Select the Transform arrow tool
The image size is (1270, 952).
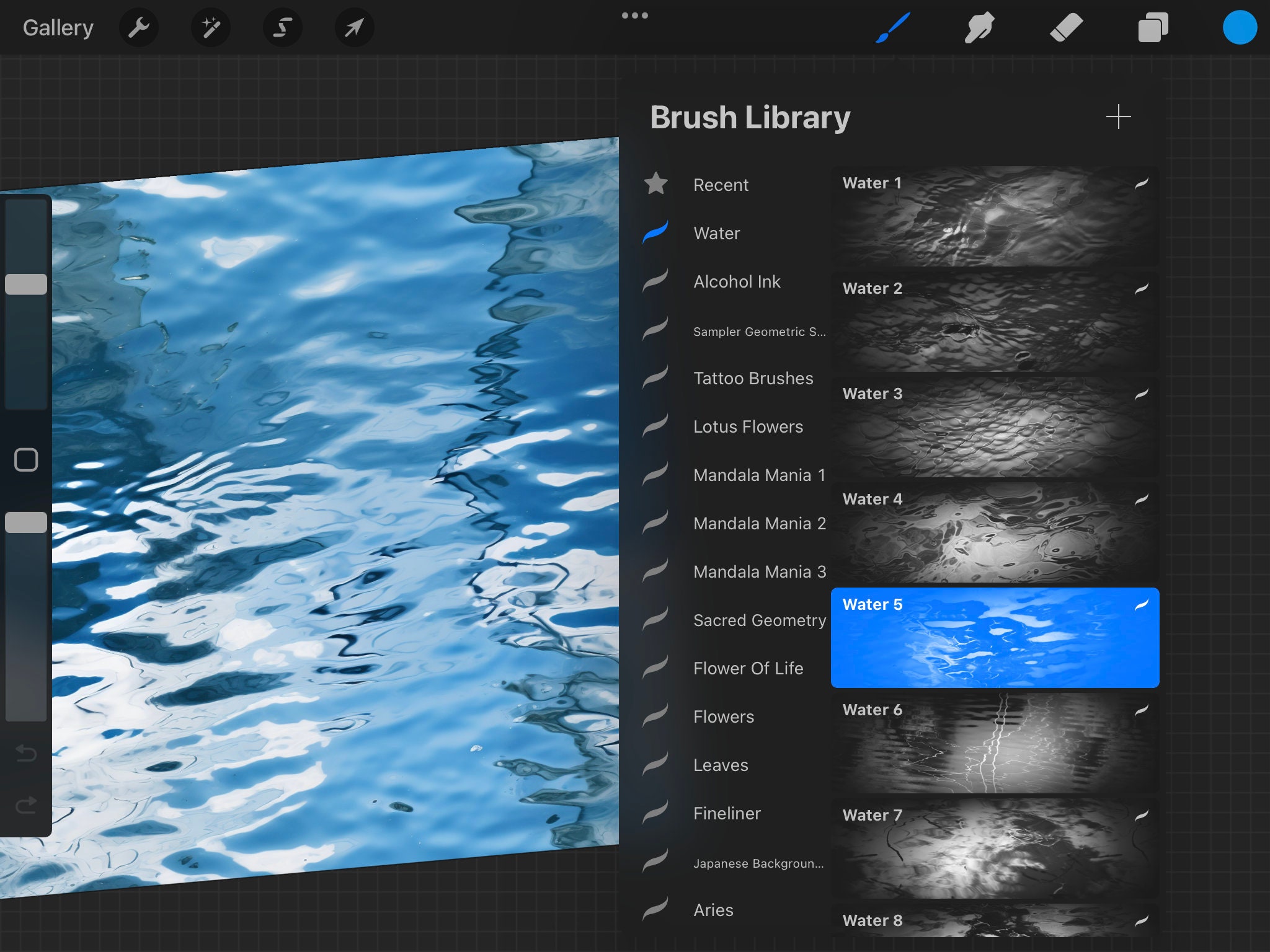pyautogui.click(x=354, y=27)
